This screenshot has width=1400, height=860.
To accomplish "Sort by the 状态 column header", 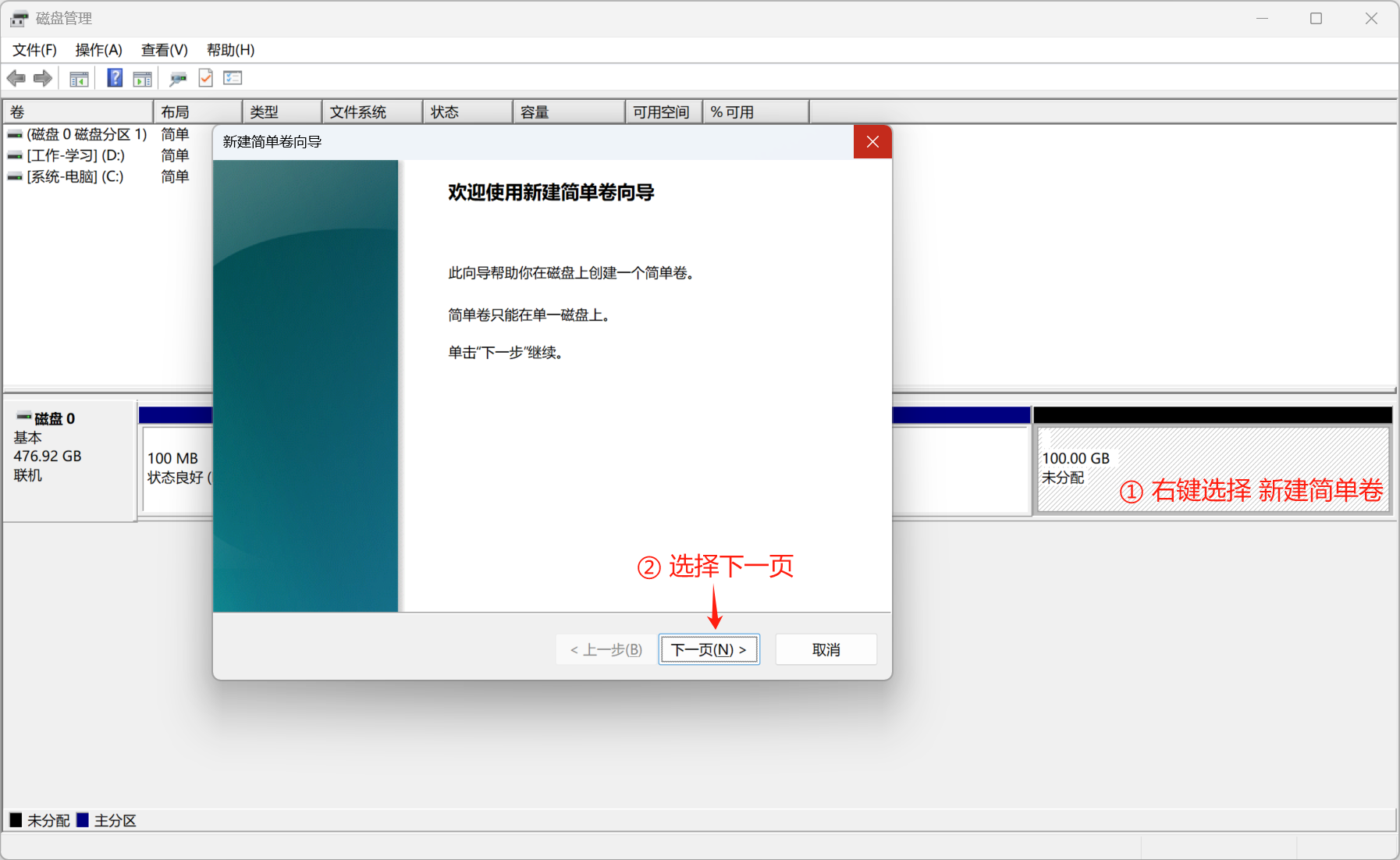I will [x=467, y=112].
